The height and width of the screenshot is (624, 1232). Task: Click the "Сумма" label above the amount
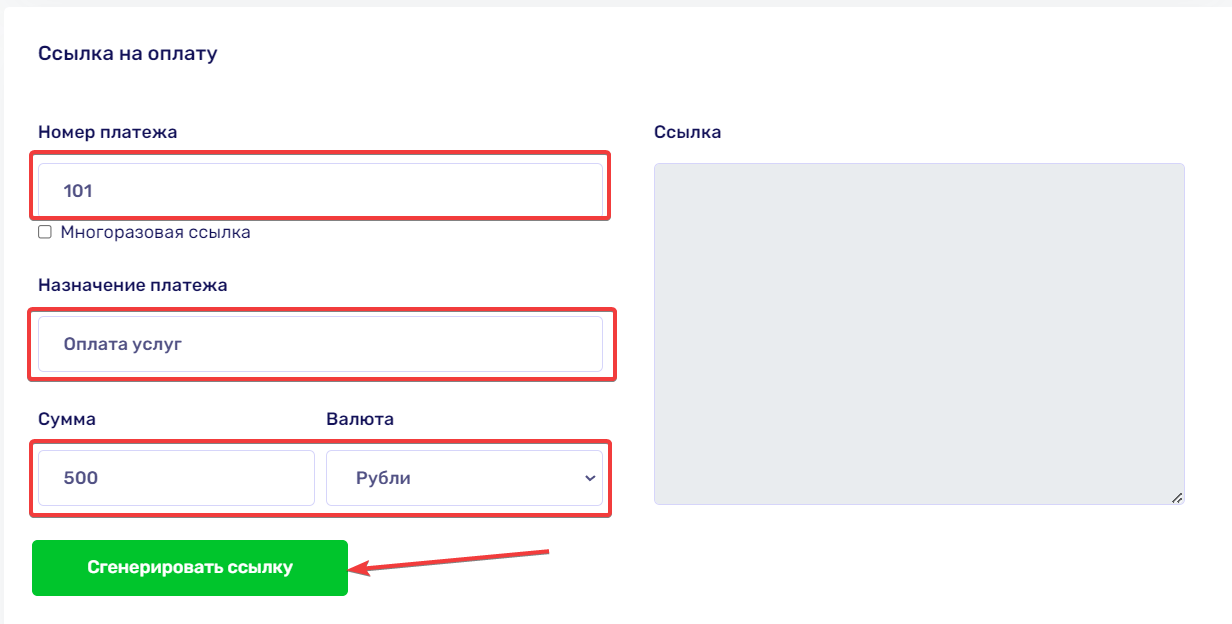pos(67,419)
